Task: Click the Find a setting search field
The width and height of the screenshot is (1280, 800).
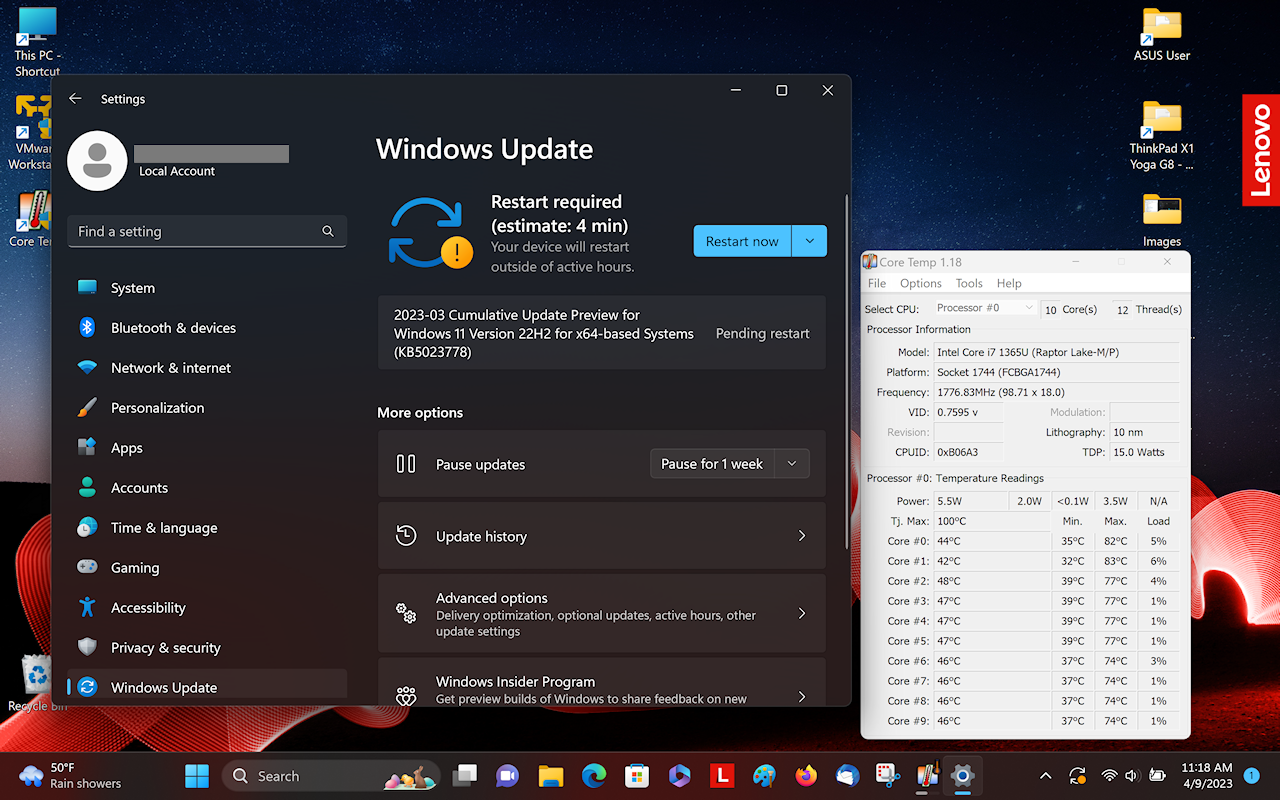Action: 207,231
